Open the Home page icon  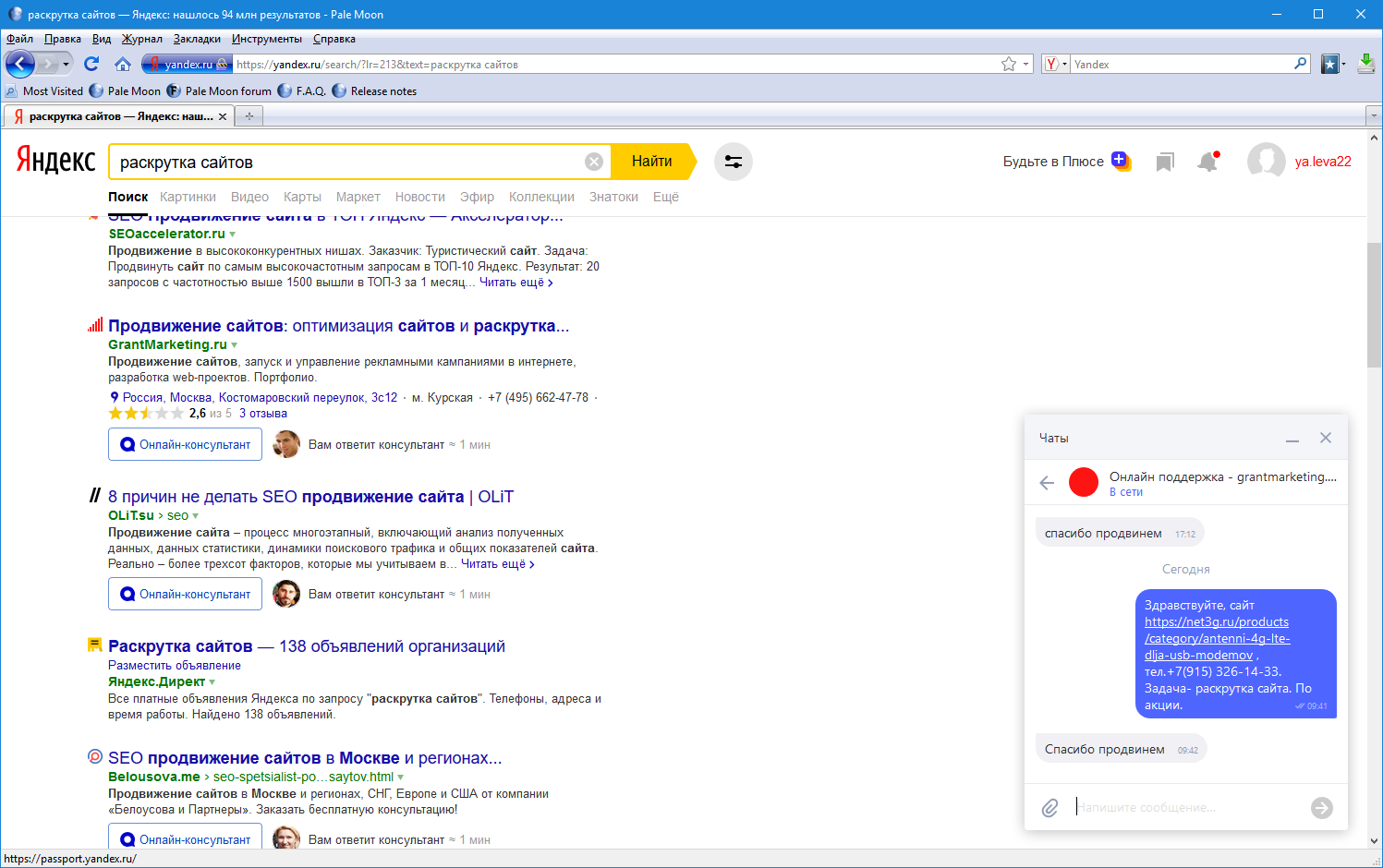click(x=123, y=64)
